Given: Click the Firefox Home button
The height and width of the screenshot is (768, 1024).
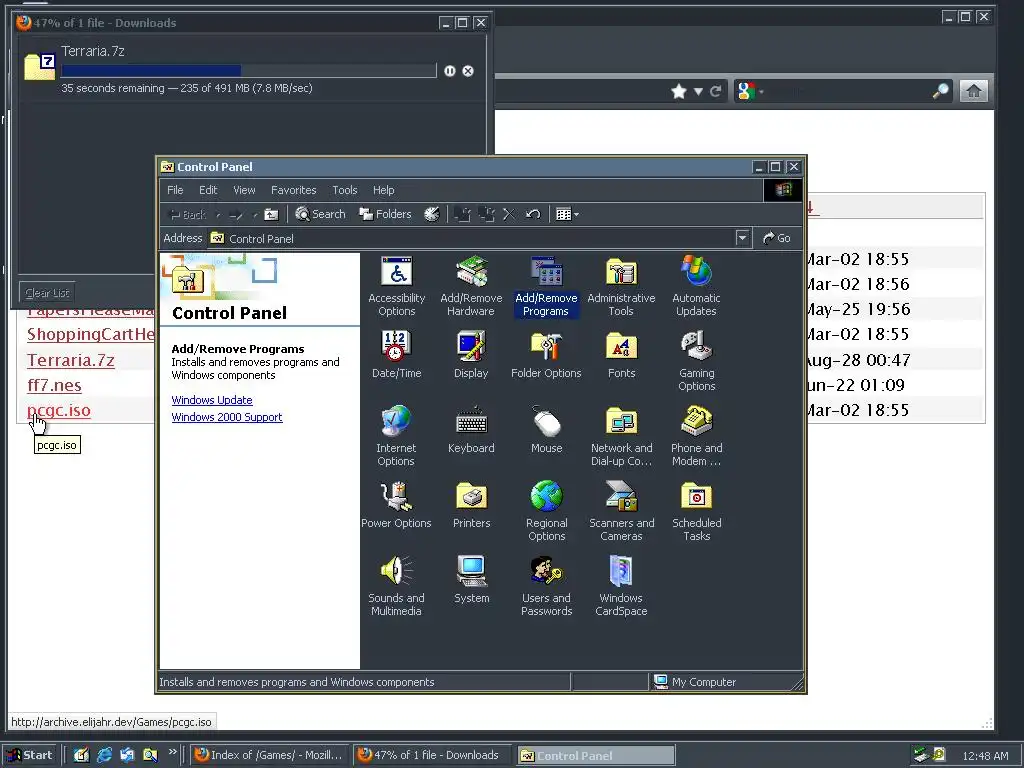Looking at the screenshot, I should 974,91.
